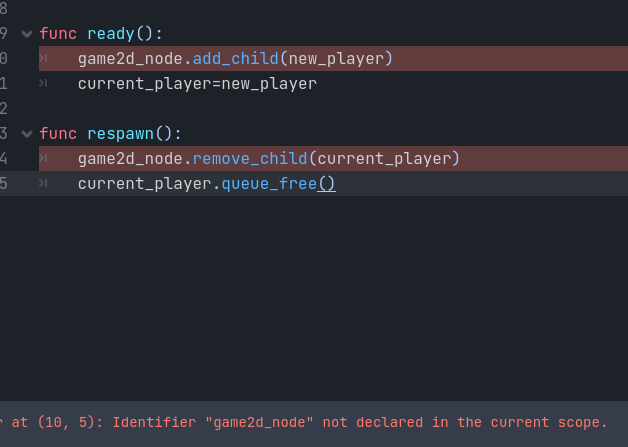This screenshot has height=447, width=628.
Task: Click new_player argument inside add_child call
Action: pyautogui.click(x=336, y=59)
